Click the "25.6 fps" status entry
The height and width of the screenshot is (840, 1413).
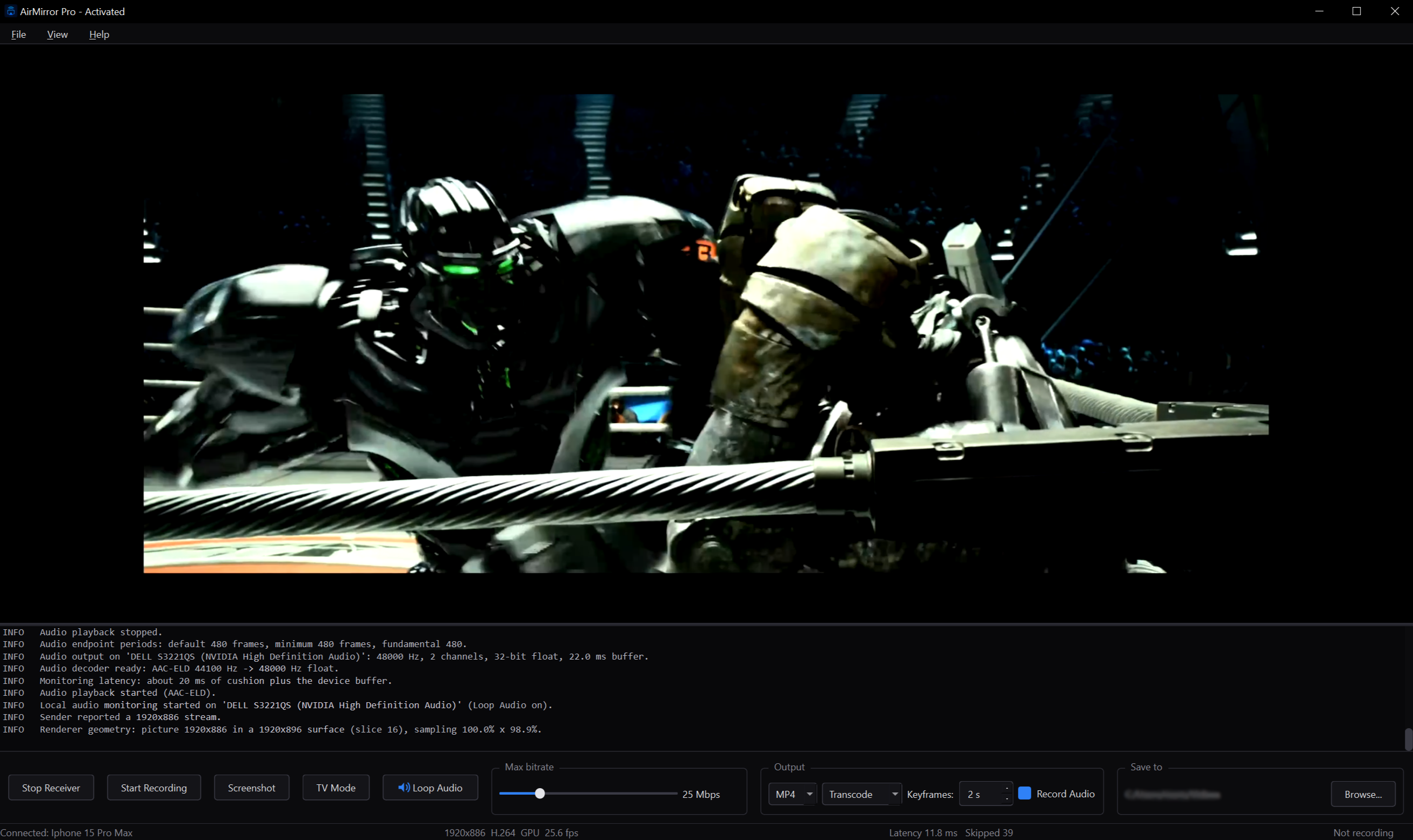[561, 832]
